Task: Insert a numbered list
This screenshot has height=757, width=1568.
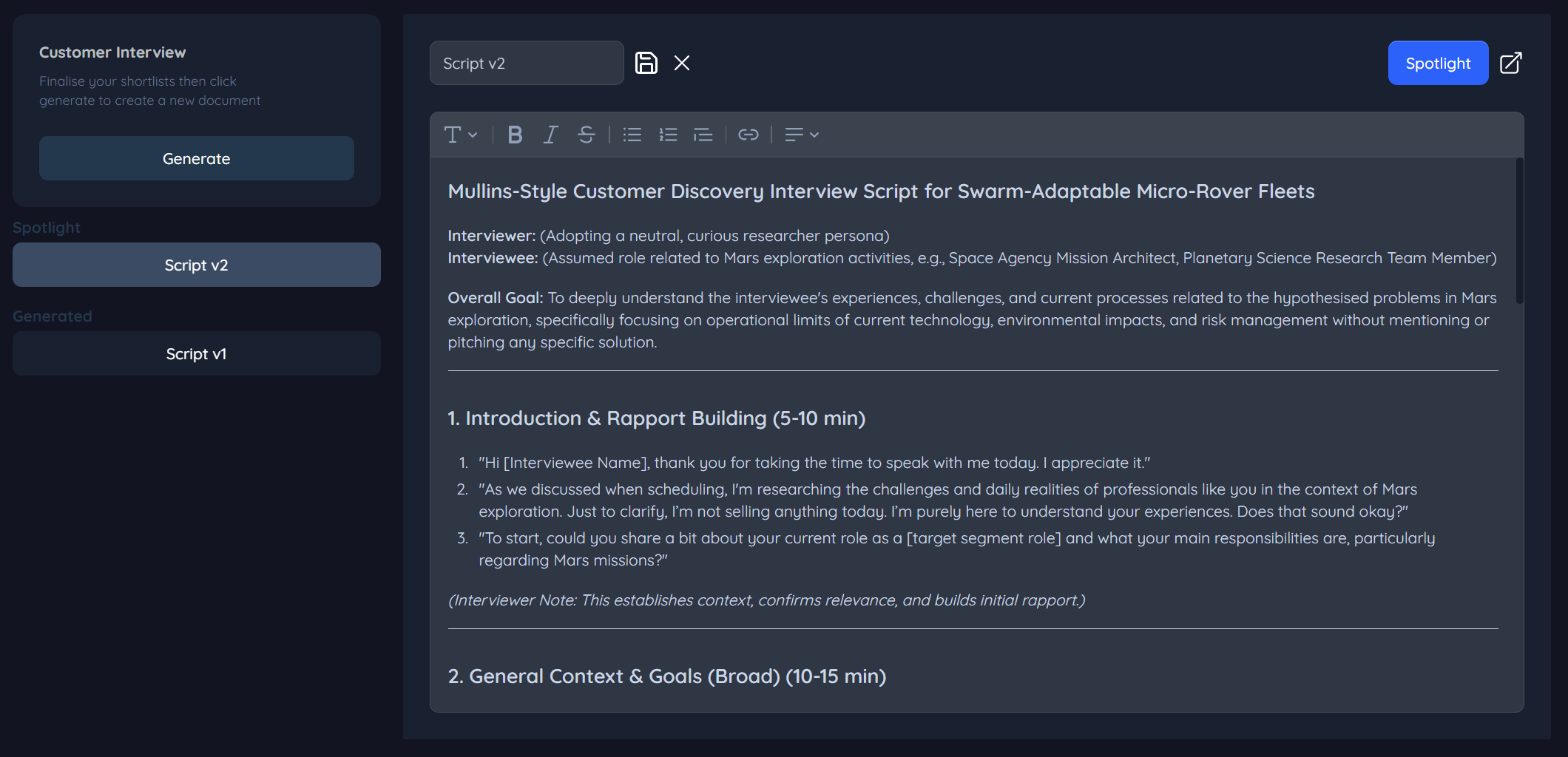Action: (668, 135)
